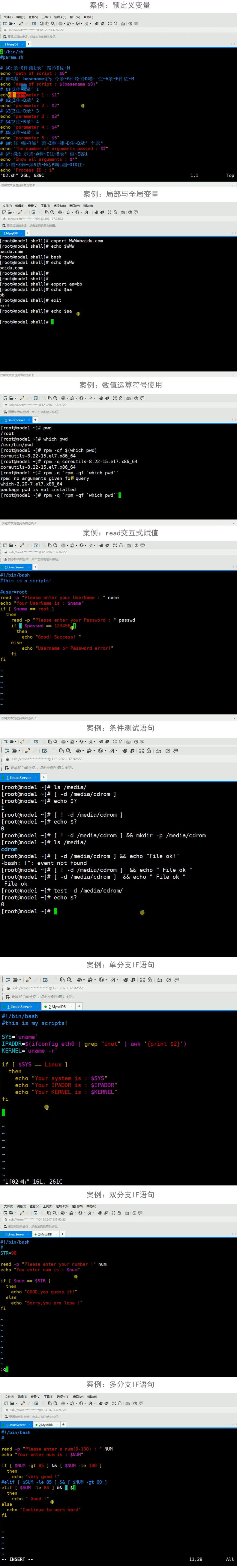This screenshot has height=1568, width=237.
Task: Click fullscreen icon in 单分支IF语句 toolbar
Action: [142, 979]
